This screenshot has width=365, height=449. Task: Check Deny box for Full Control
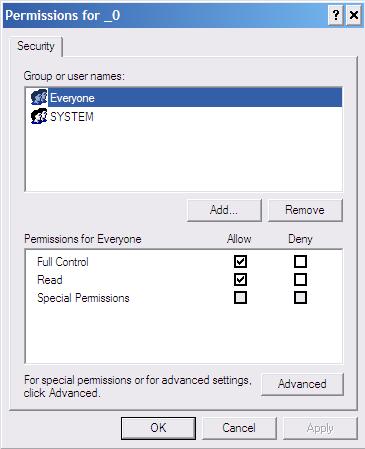[300, 262]
